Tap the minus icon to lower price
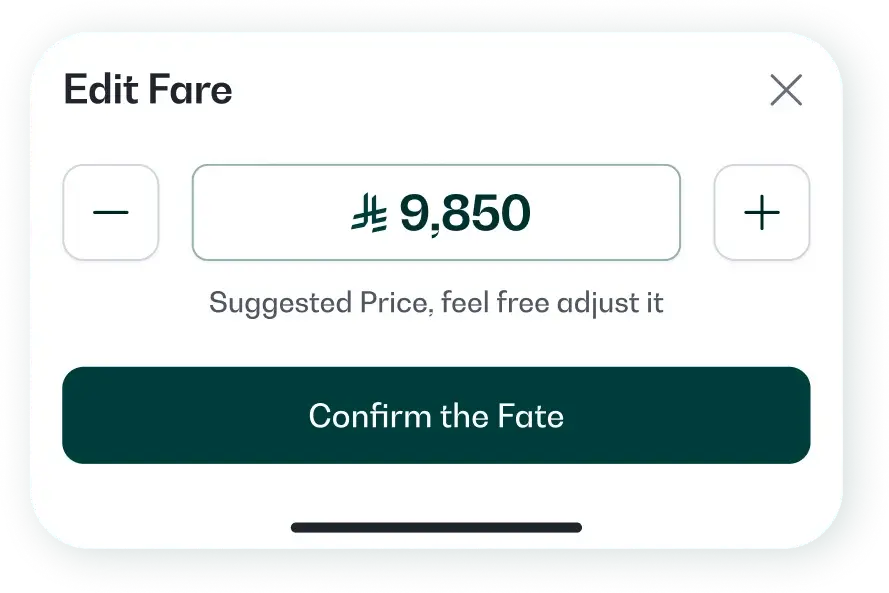This screenshot has width=889, height=593. point(111,212)
